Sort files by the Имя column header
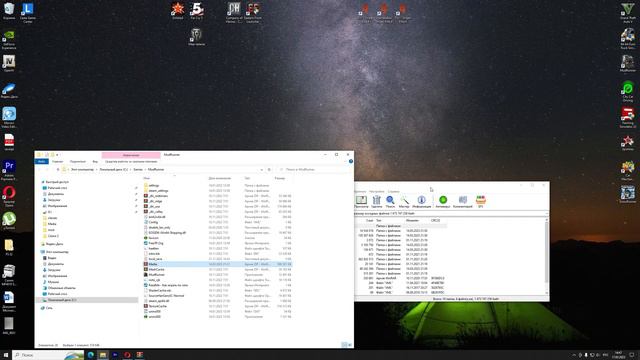The width and height of the screenshot is (640, 360). [147, 178]
